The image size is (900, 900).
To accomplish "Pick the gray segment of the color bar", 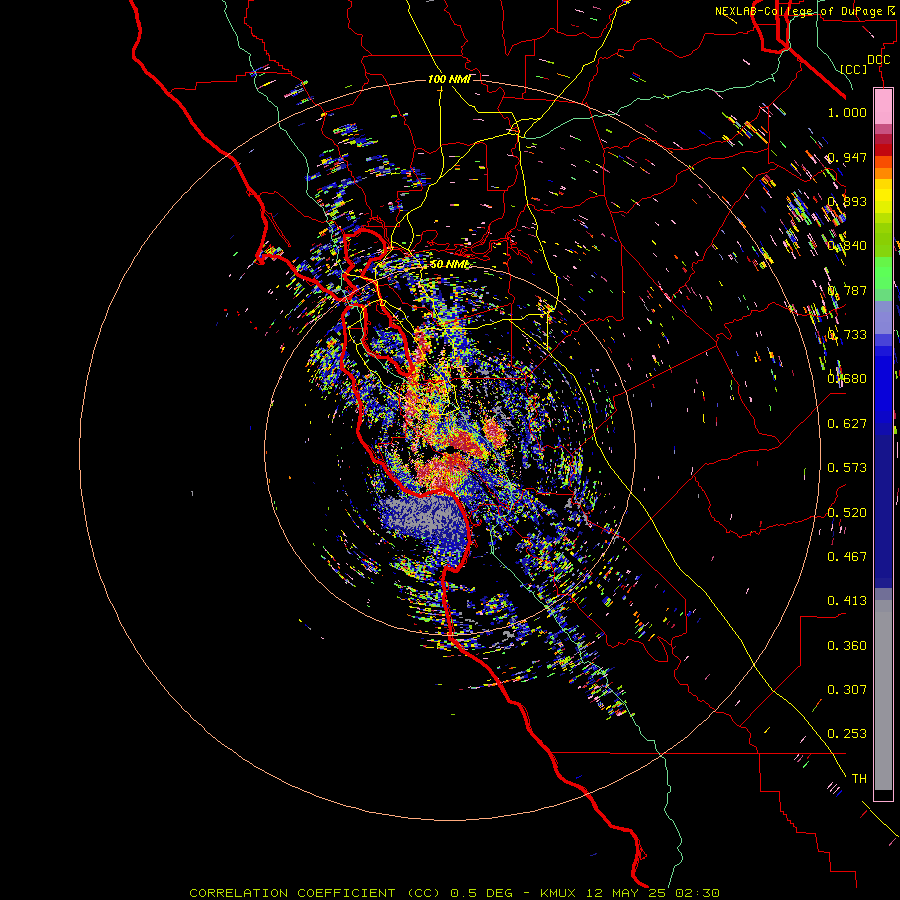I will point(883,695).
